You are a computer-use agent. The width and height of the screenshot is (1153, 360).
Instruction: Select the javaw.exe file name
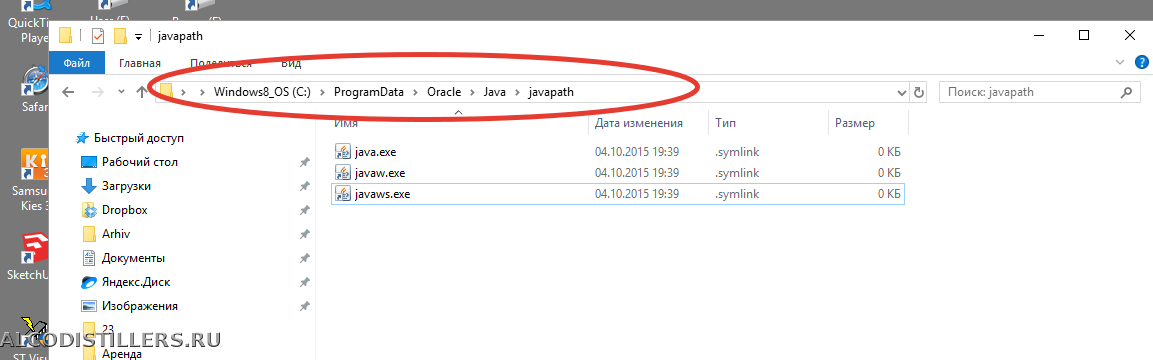379,173
